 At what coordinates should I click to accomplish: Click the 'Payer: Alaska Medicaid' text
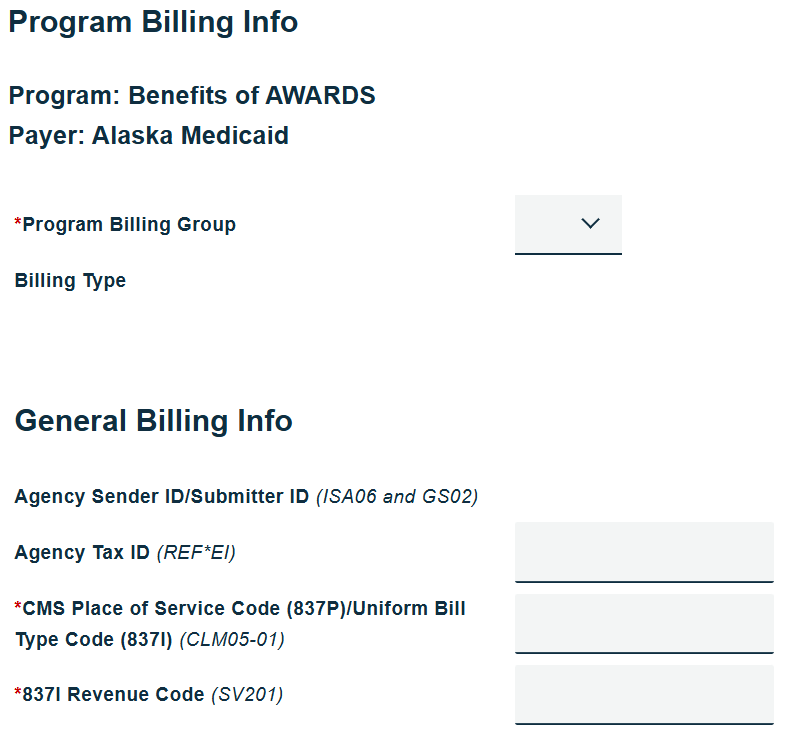click(149, 135)
